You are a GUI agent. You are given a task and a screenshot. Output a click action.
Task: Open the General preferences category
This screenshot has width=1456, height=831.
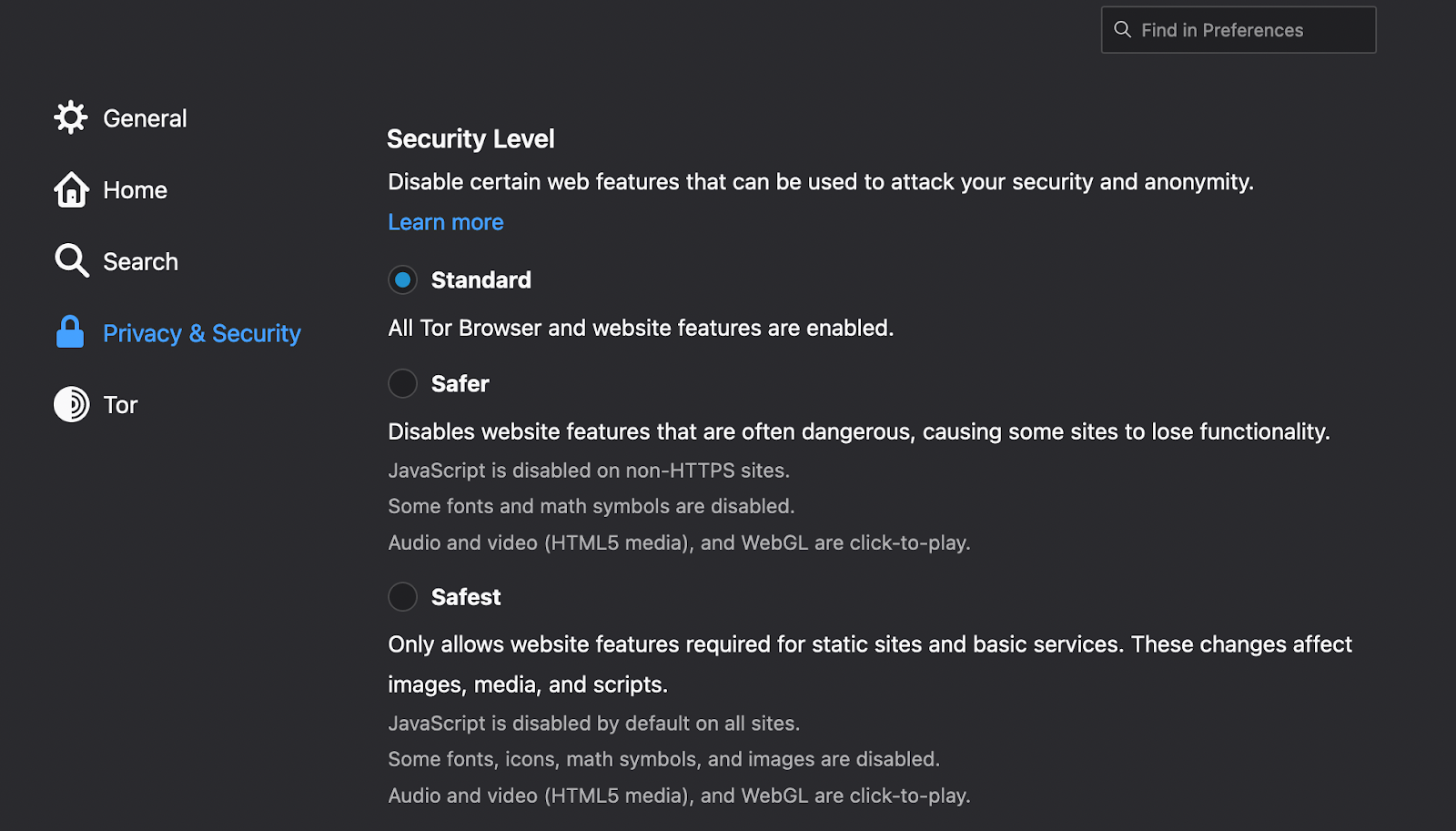point(145,118)
